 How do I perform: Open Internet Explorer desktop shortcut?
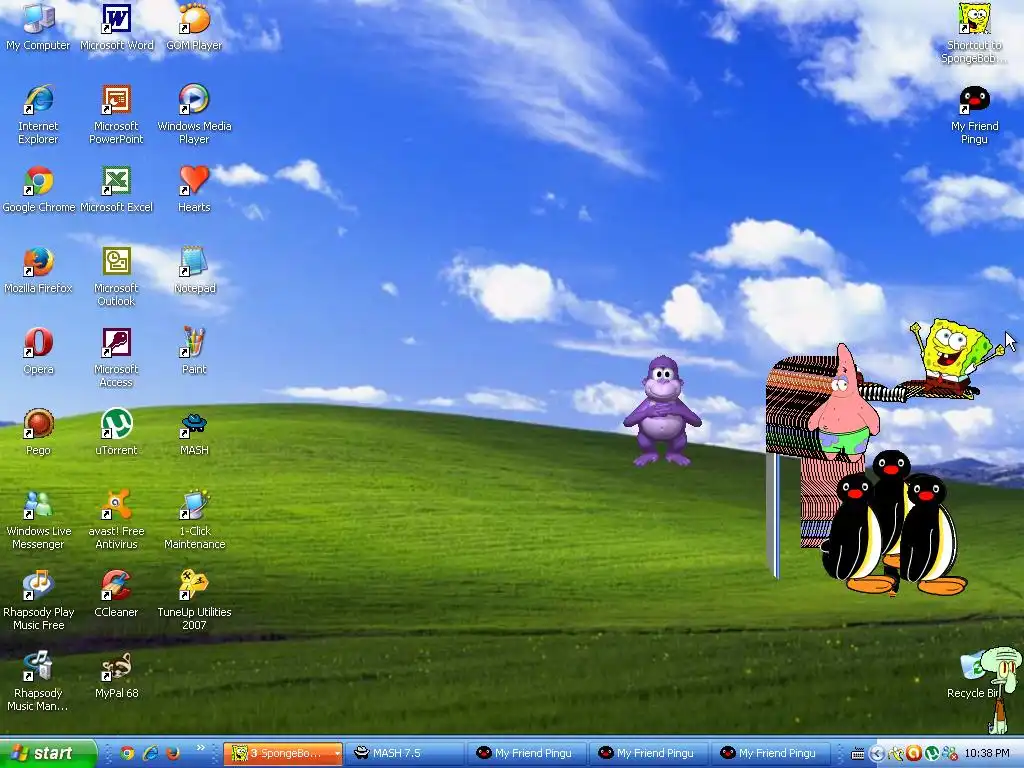coord(38,114)
